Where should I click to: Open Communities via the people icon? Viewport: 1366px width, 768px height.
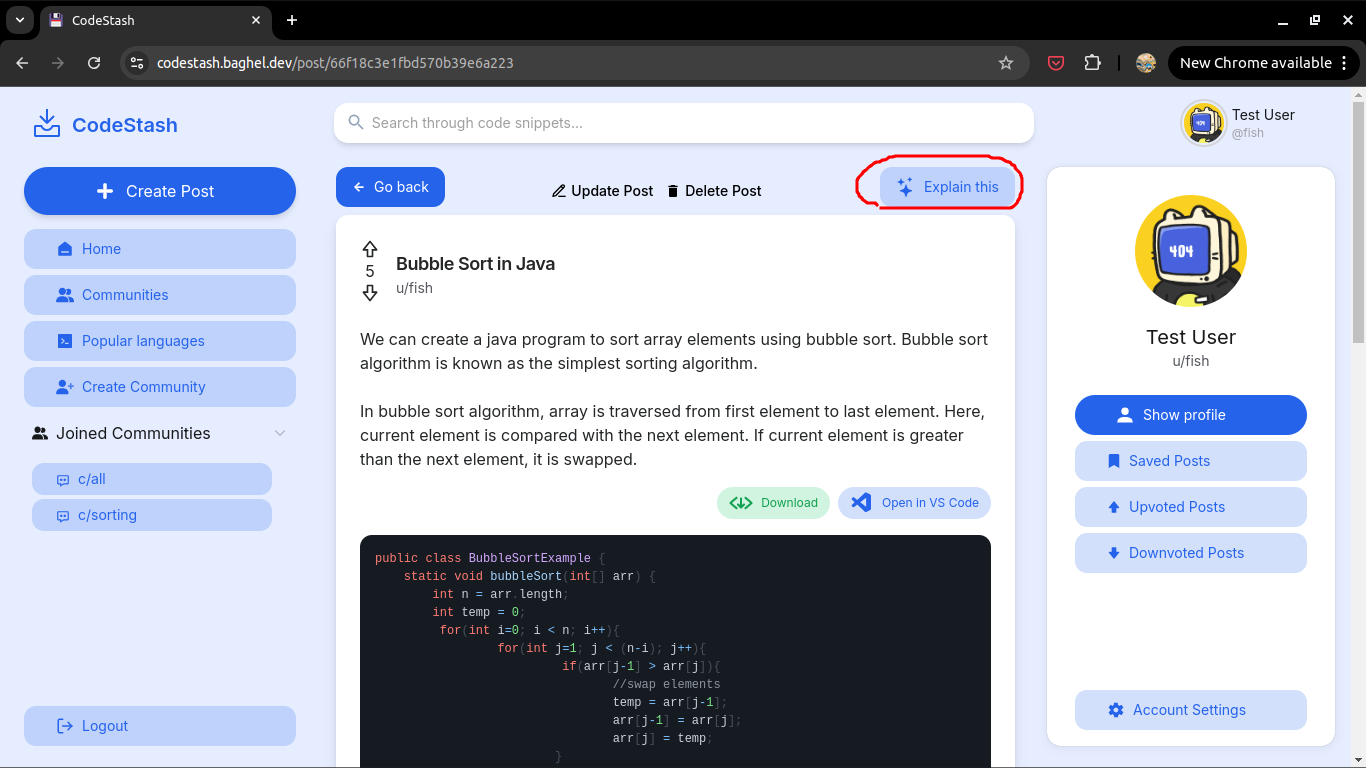coord(64,294)
